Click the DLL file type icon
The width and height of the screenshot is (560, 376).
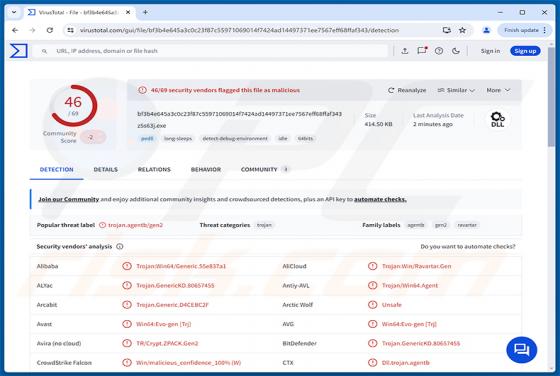pos(498,120)
